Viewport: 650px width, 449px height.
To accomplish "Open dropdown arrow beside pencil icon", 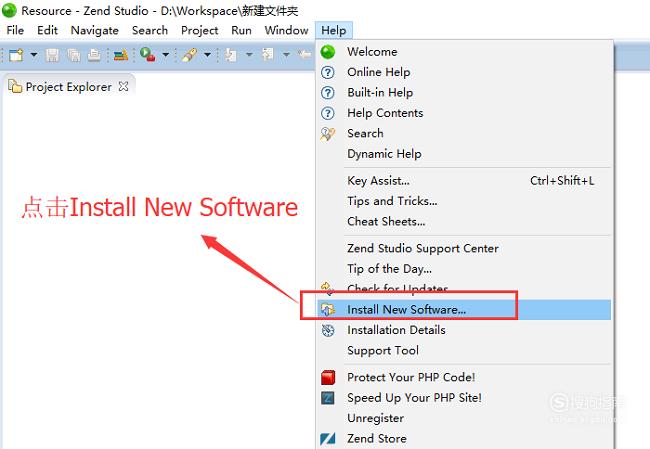I will click(207, 55).
